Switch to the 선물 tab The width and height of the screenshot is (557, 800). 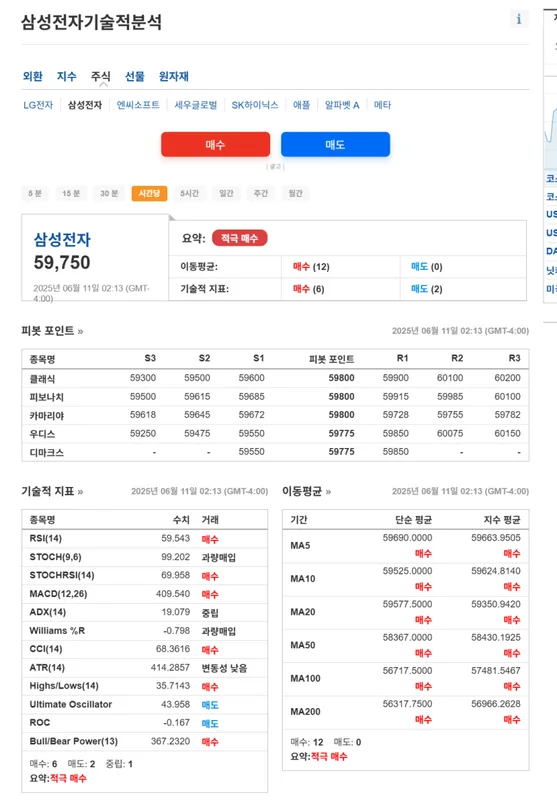pos(135,77)
